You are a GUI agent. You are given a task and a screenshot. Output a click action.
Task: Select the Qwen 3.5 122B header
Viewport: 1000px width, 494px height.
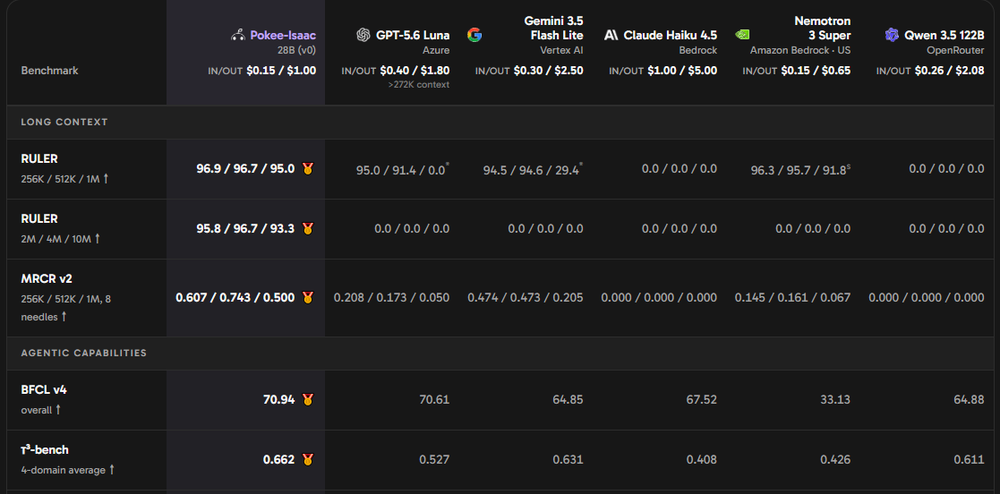point(945,35)
